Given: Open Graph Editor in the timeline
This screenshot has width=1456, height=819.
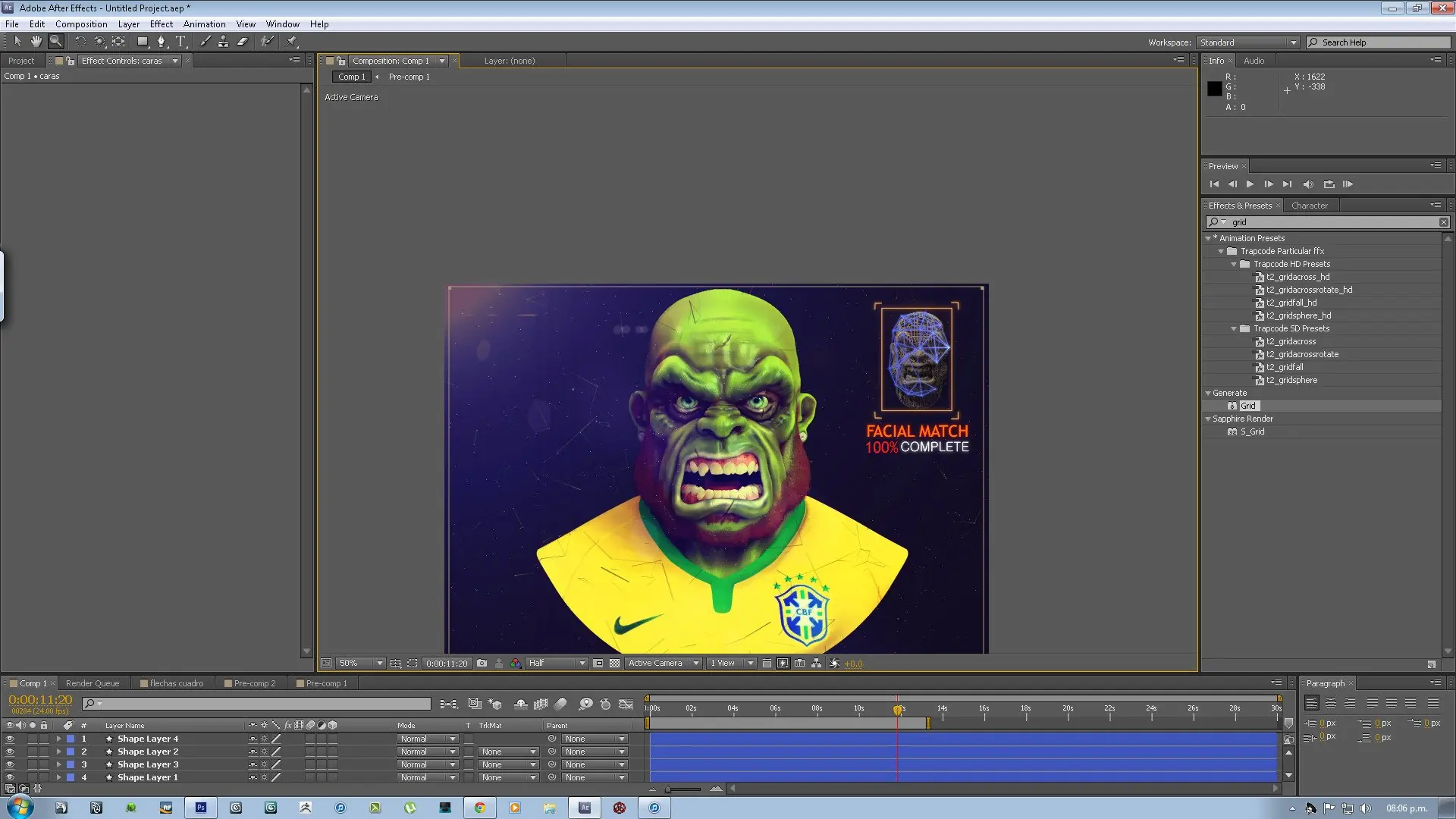Looking at the screenshot, I should point(626,704).
